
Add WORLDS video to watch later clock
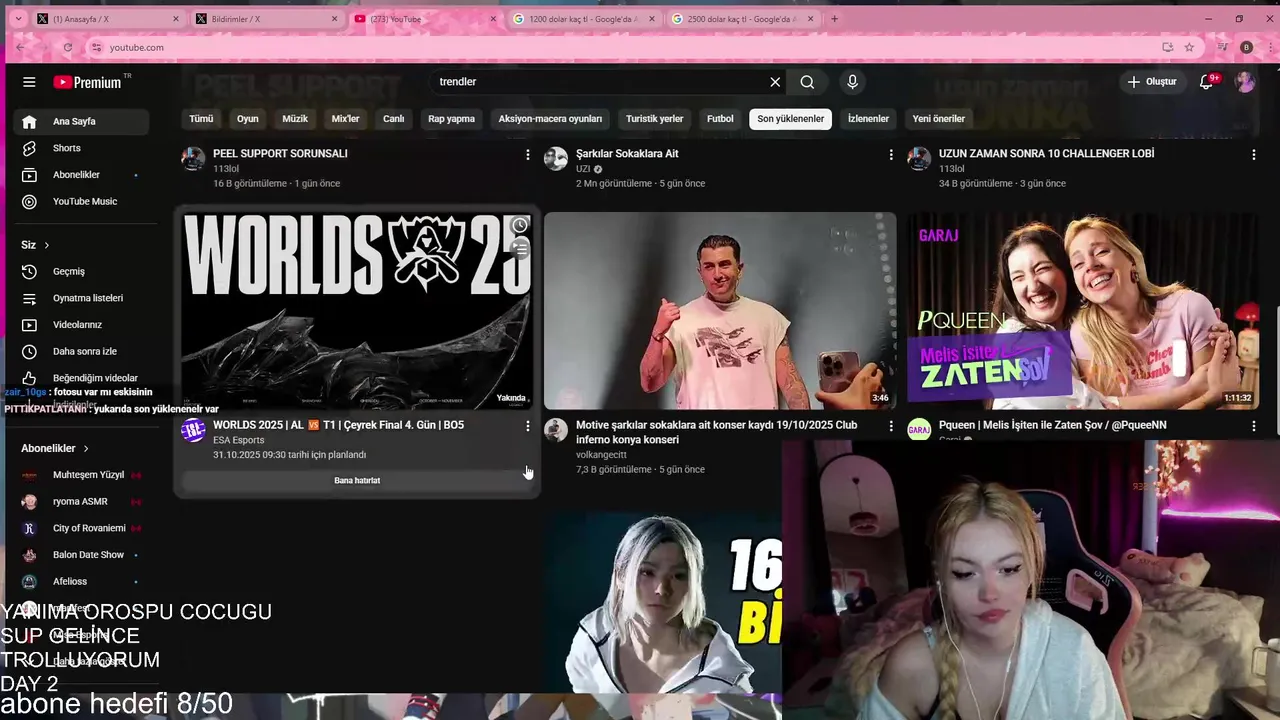(x=520, y=225)
